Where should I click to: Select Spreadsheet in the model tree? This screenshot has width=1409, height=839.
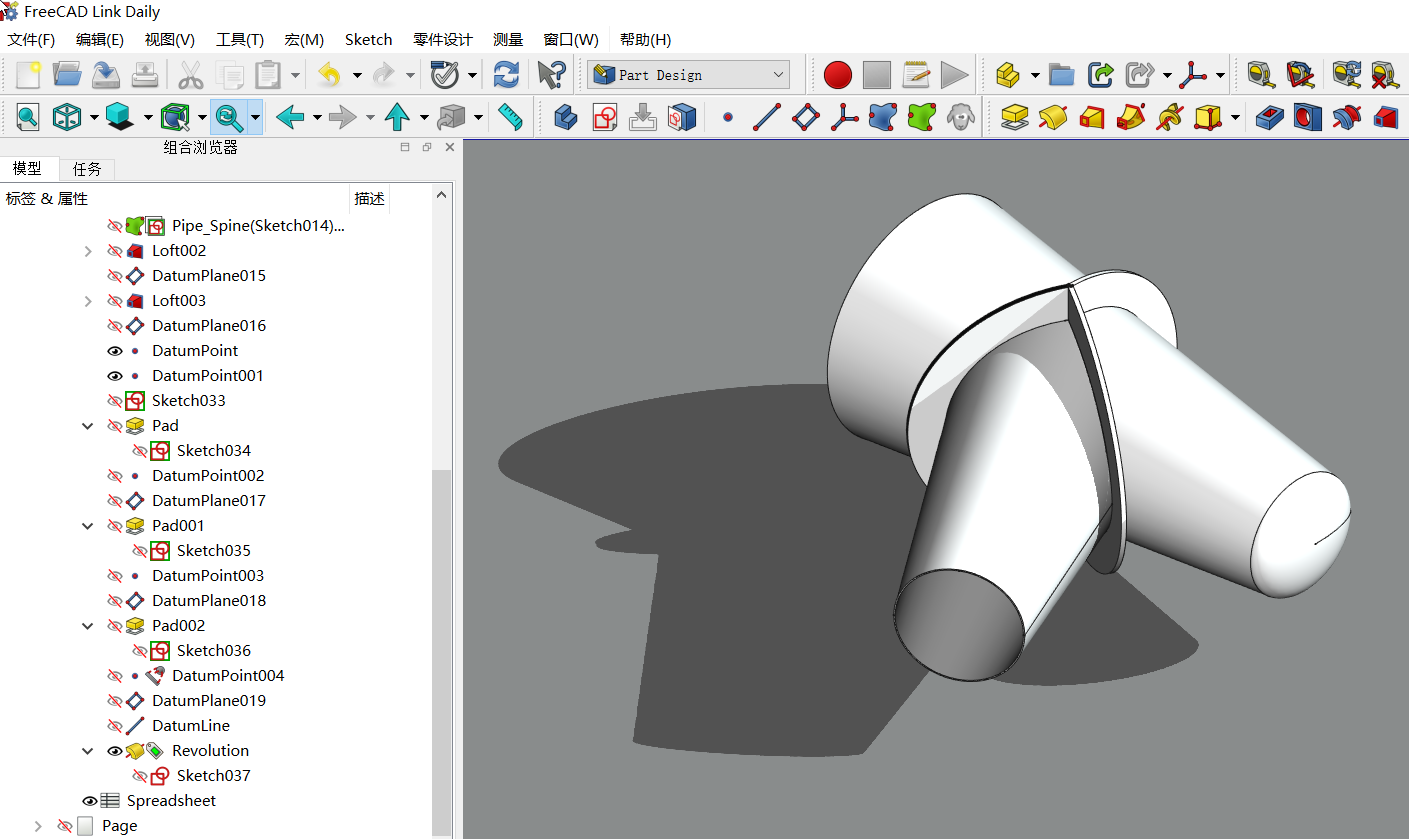point(171,801)
